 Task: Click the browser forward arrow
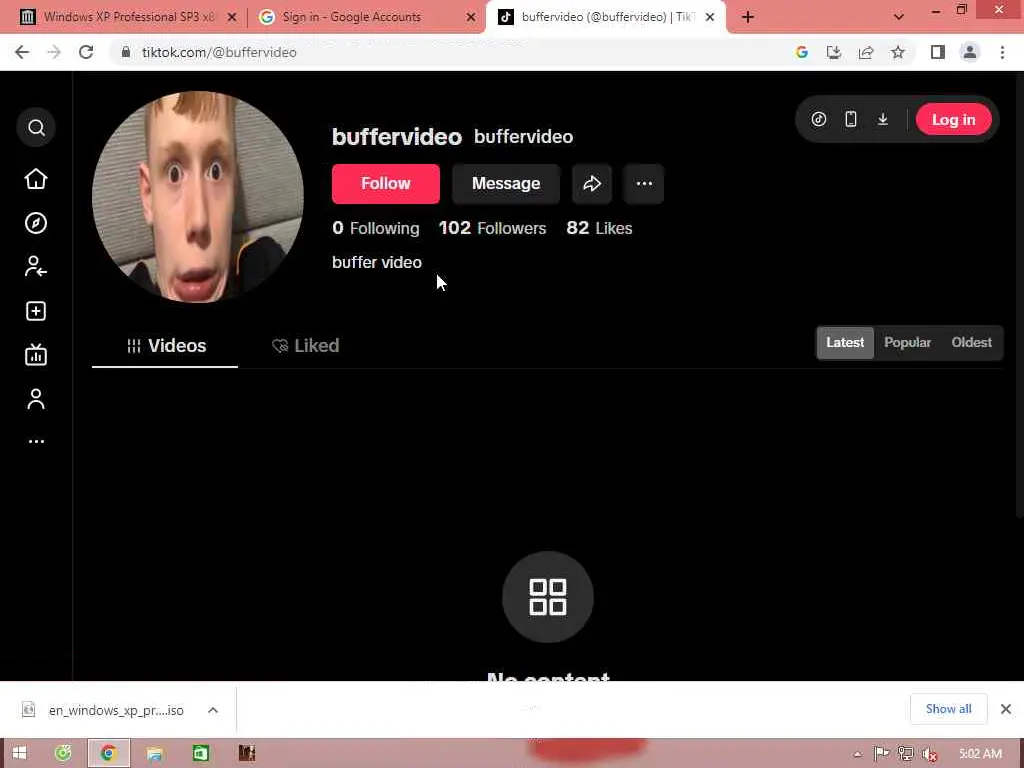point(54,52)
